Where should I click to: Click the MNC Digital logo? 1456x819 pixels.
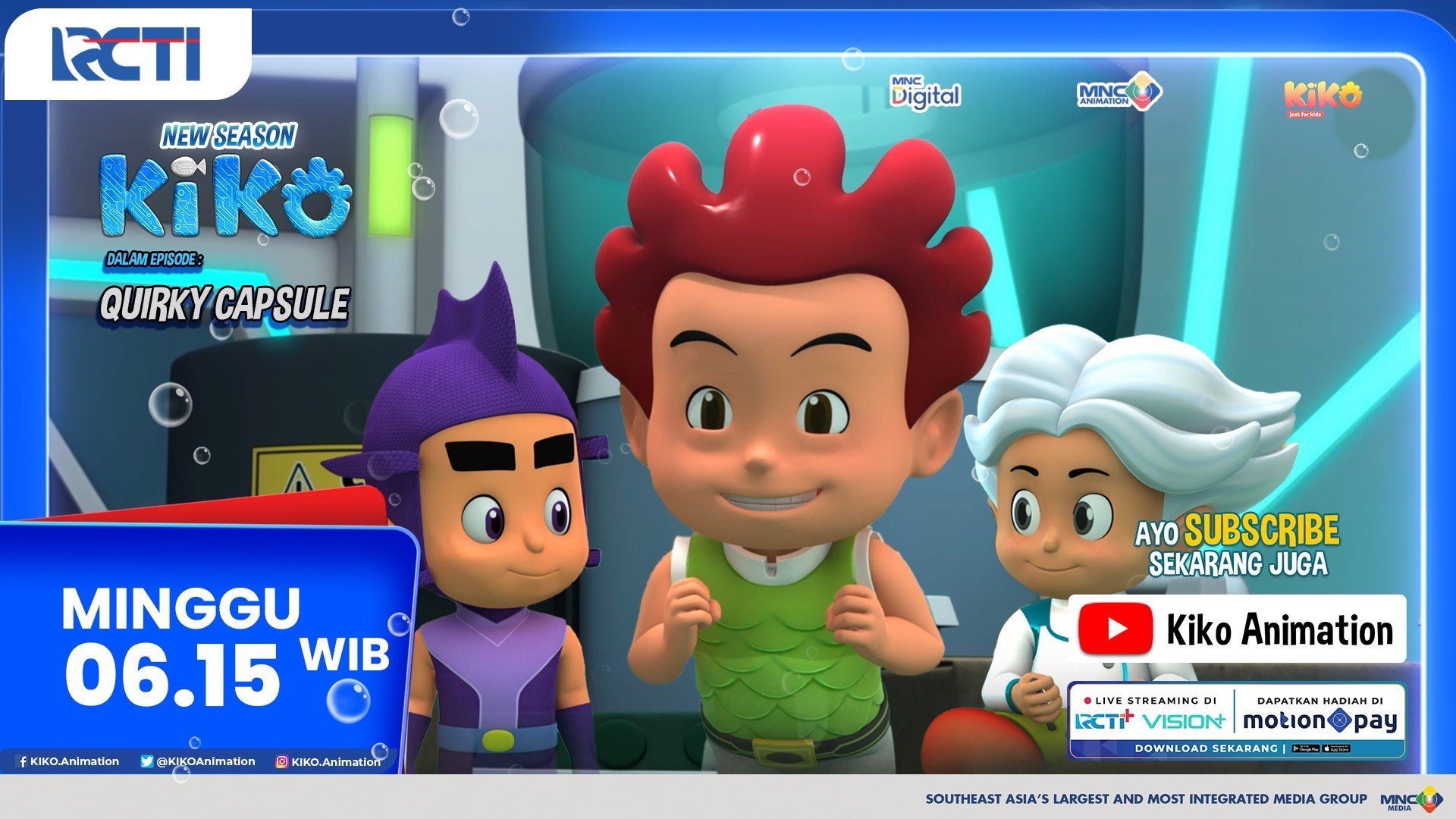[x=925, y=93]
